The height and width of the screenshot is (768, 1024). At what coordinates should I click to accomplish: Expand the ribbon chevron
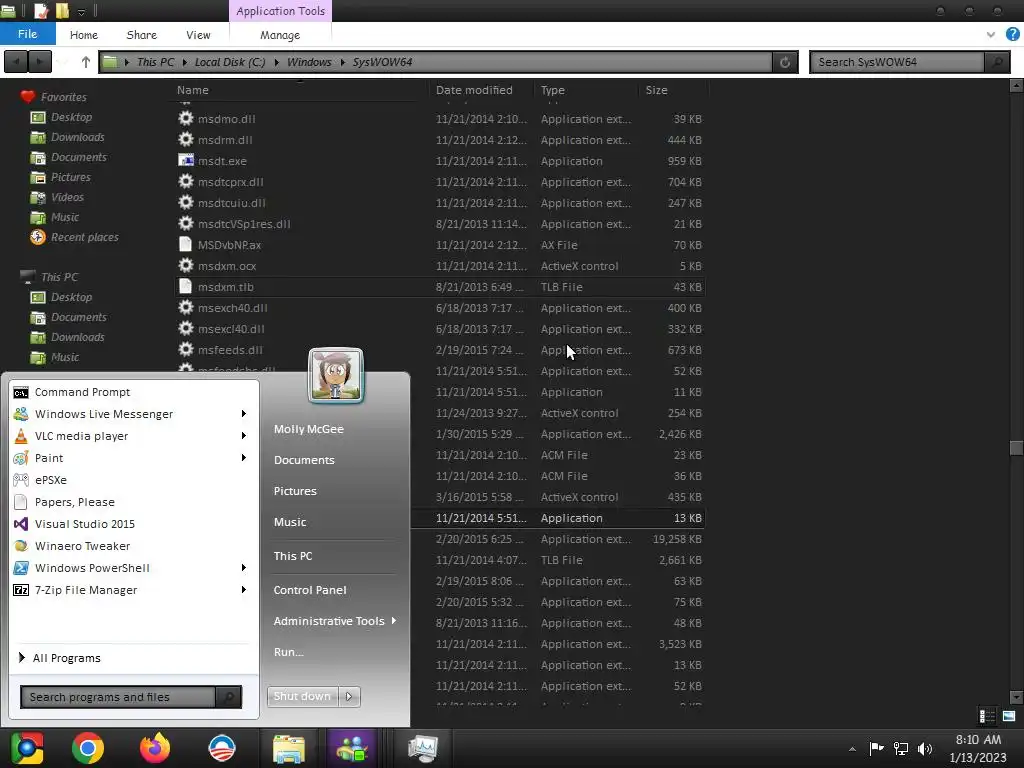(x=991, y=35)
